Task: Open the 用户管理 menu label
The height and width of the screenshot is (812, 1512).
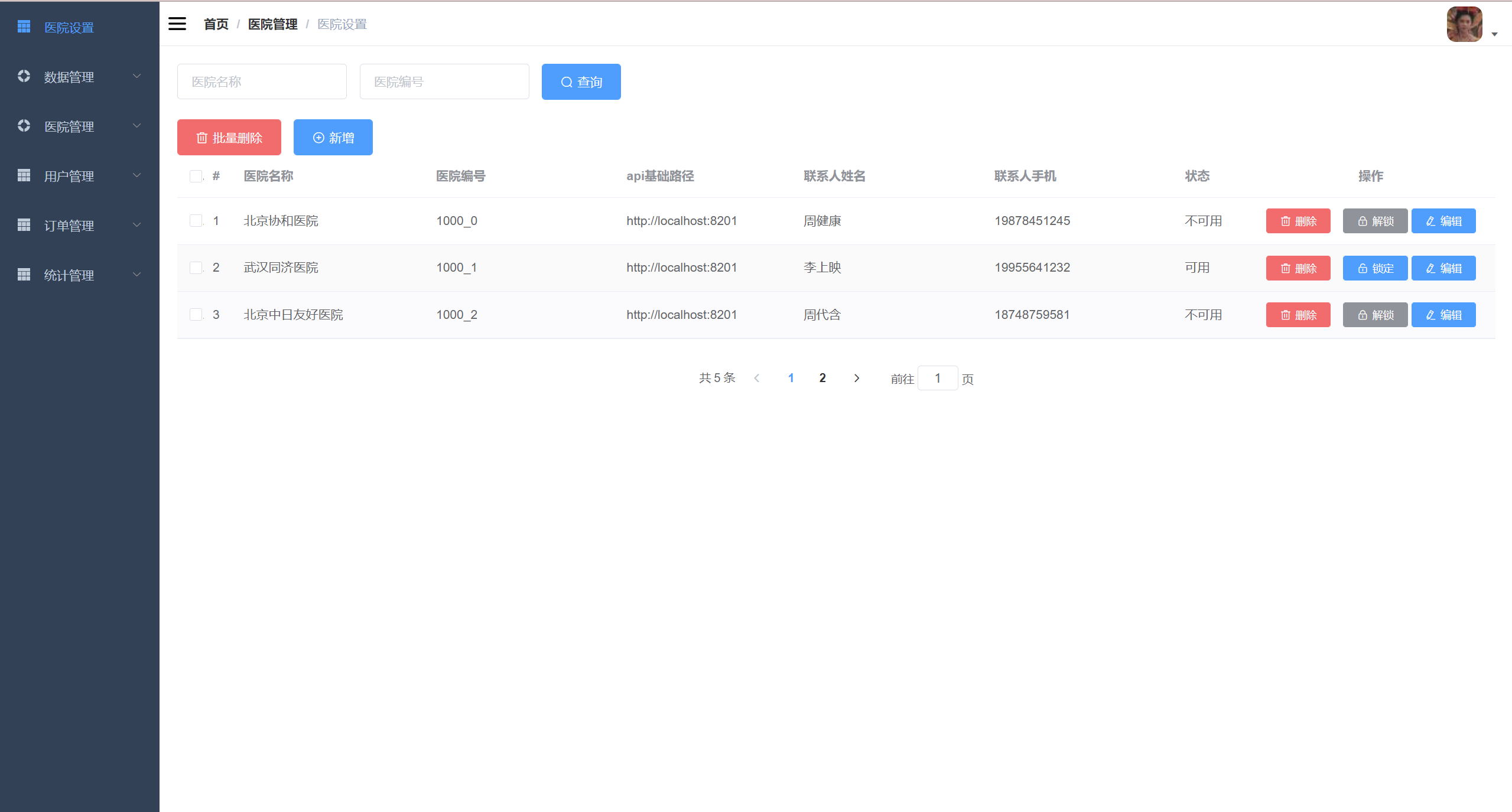Action: click(69, 177)
